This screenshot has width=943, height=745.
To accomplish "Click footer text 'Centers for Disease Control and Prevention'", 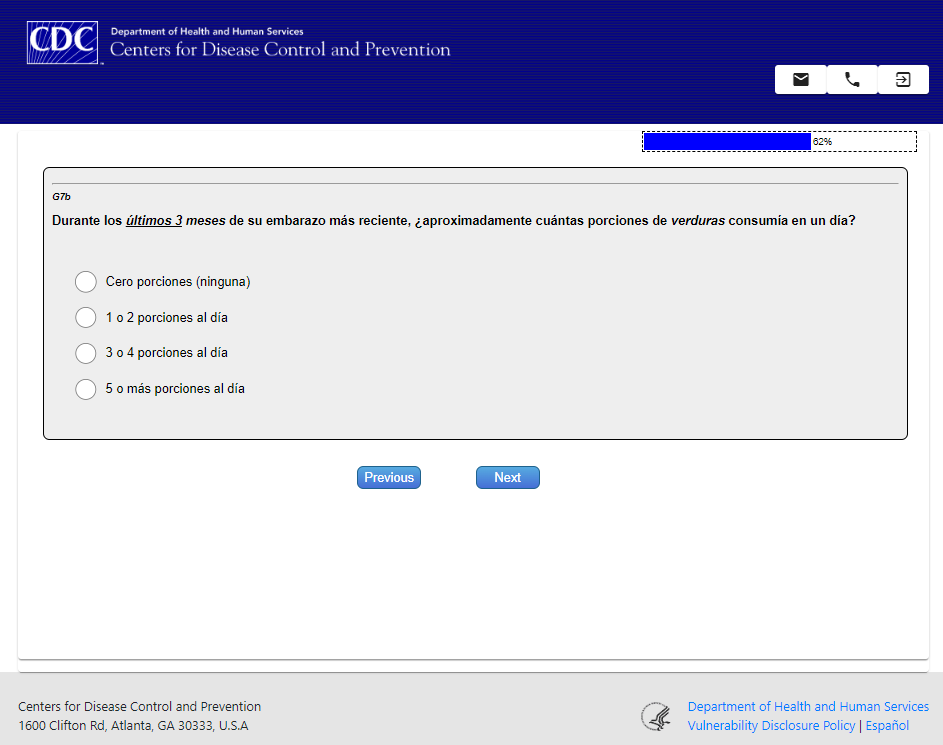I will [x=140, y=707].
